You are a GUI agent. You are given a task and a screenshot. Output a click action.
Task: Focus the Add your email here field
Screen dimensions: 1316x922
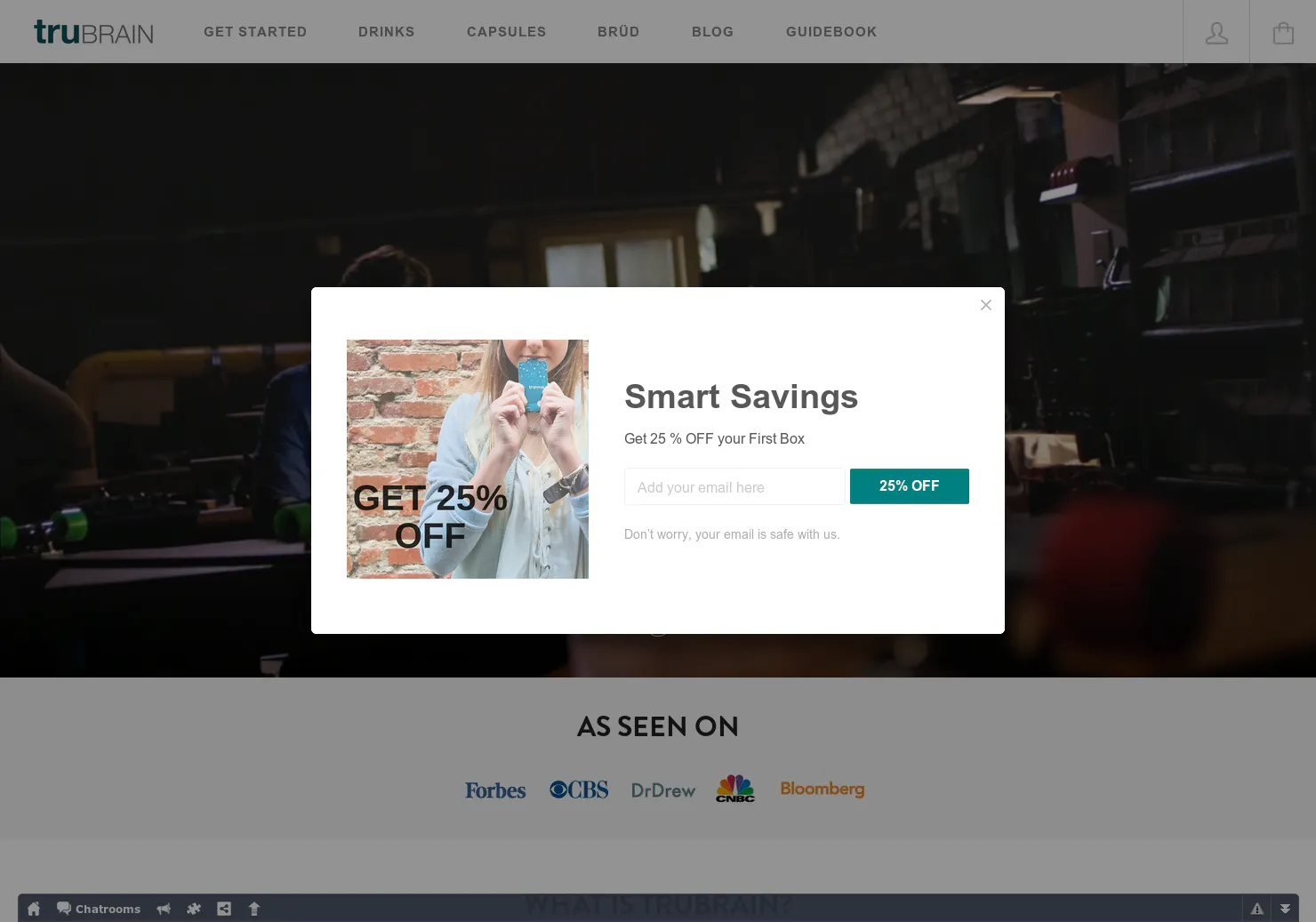tap(734, 486)
